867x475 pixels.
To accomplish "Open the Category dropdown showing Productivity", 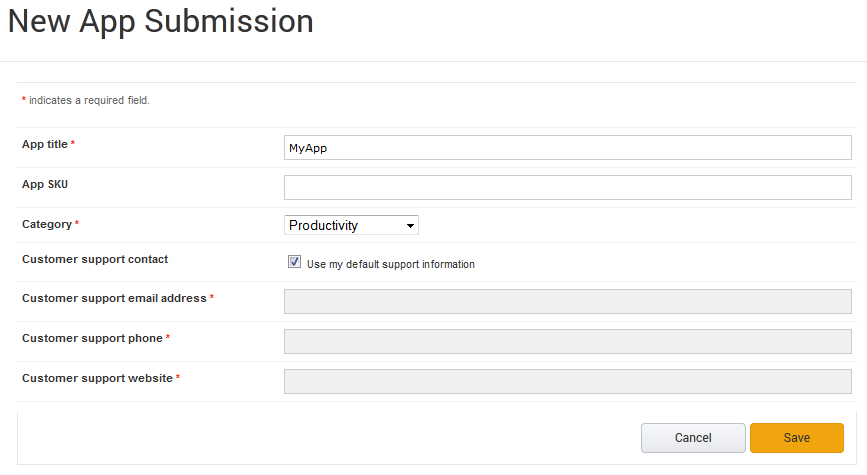I will tap(351, 225).
